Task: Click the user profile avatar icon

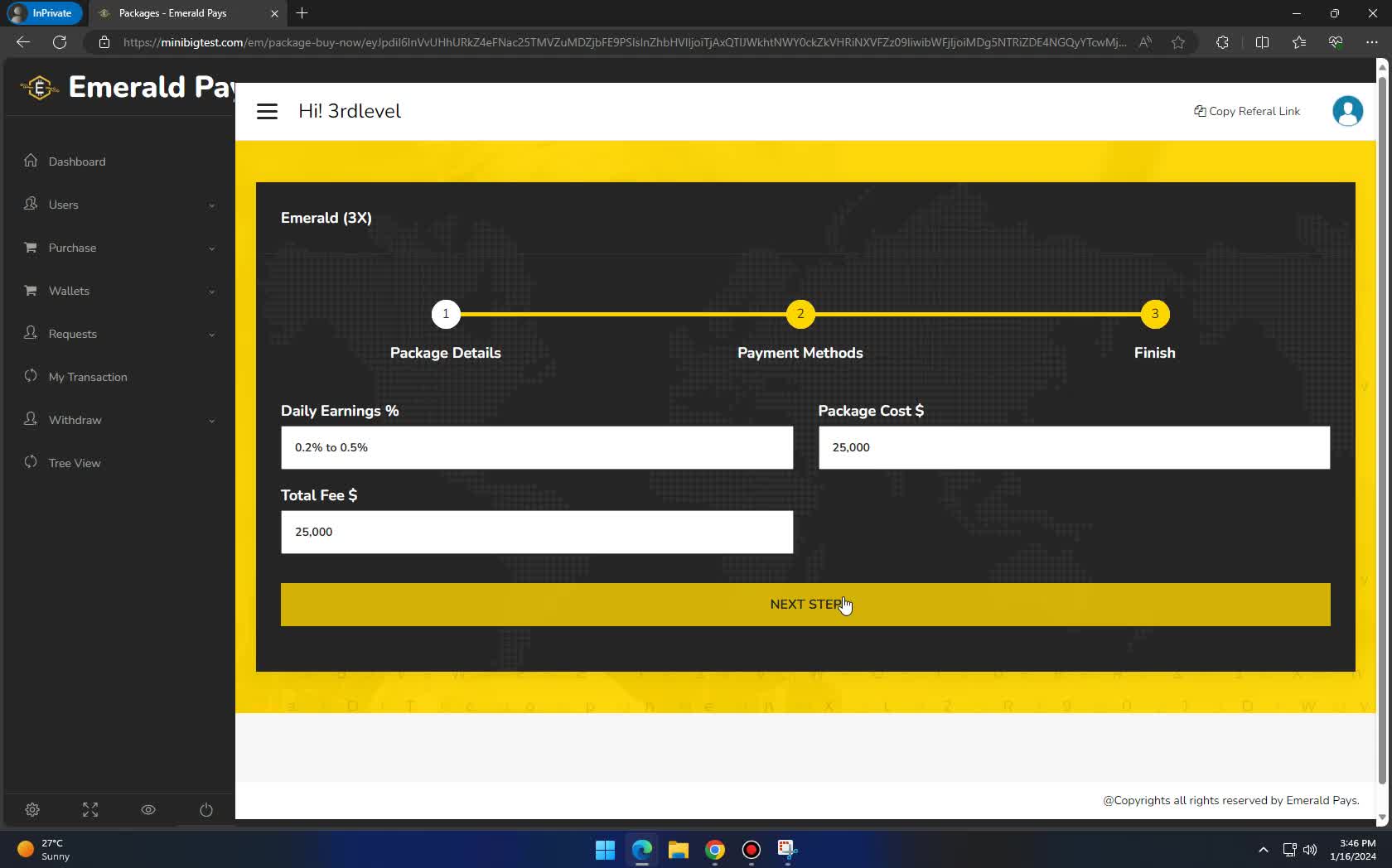Action: tap(1347, 111)
